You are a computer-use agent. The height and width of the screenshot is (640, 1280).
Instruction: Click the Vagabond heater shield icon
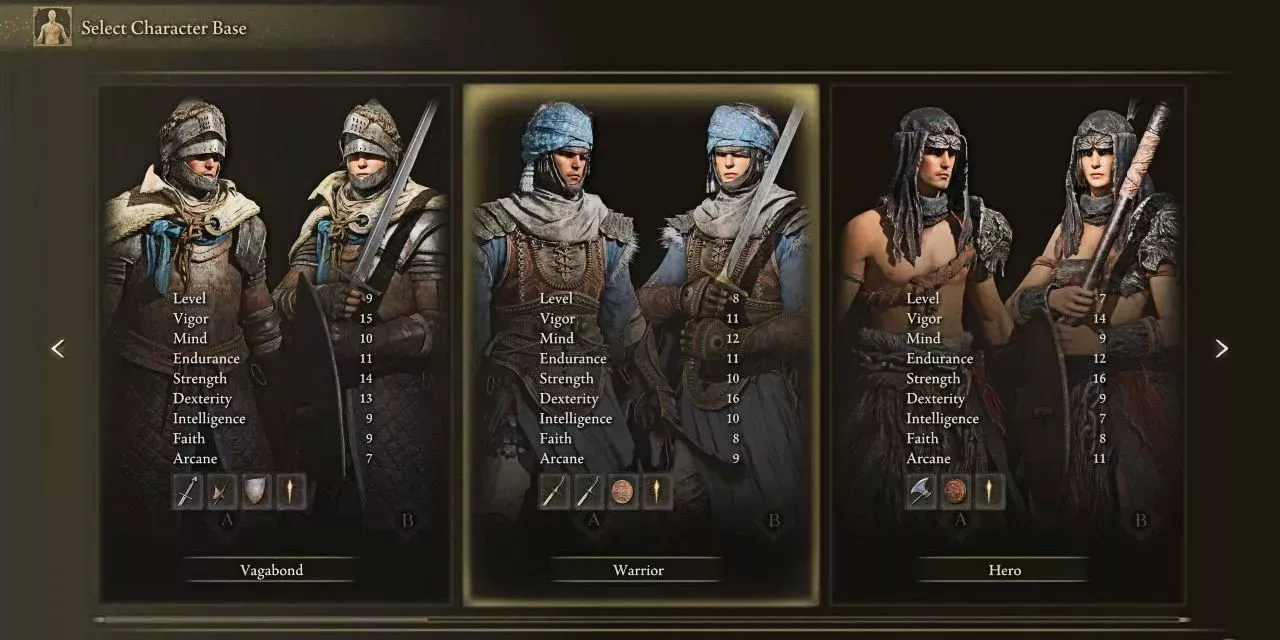pos(257,492)
